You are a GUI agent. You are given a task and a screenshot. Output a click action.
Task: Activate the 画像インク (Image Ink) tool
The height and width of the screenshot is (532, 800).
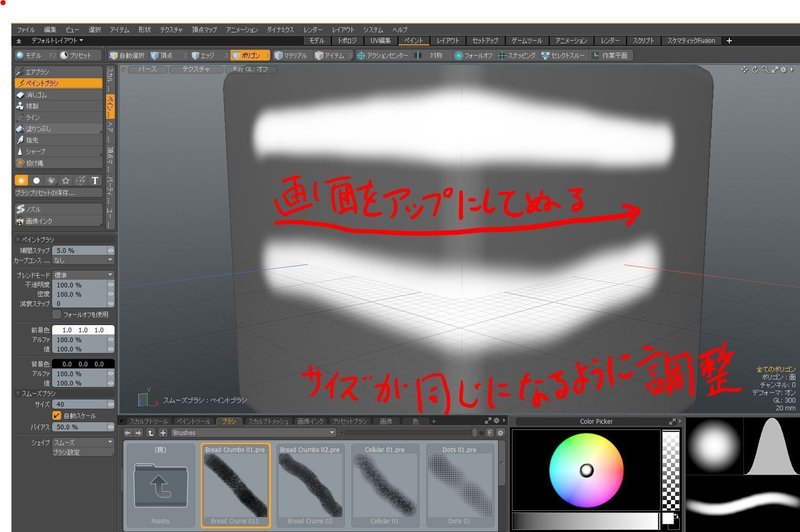coord(58,221)
